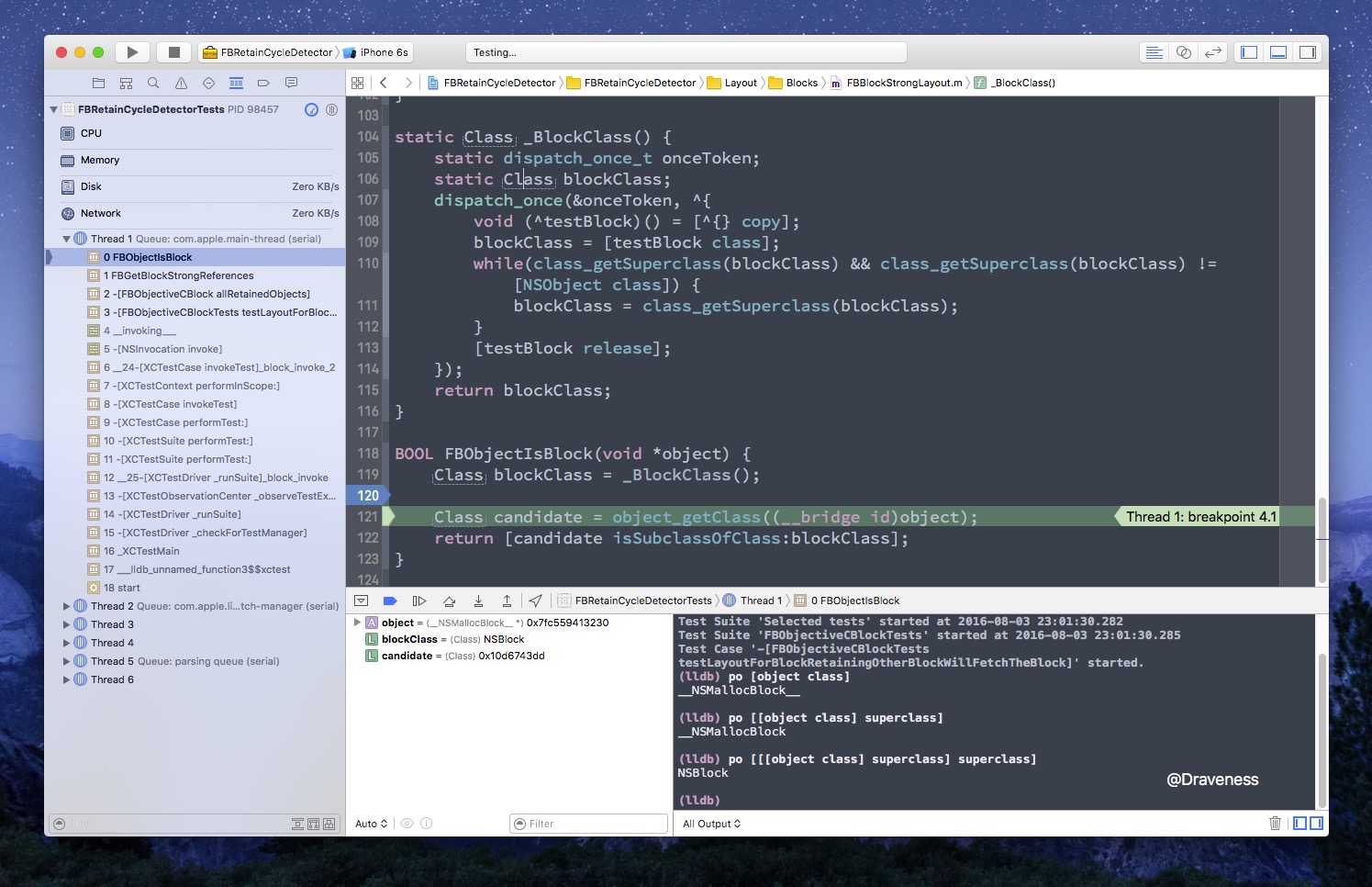Switch to the Version editor
Viewport: 1372px width, 887px height.
pos(1213,52)
